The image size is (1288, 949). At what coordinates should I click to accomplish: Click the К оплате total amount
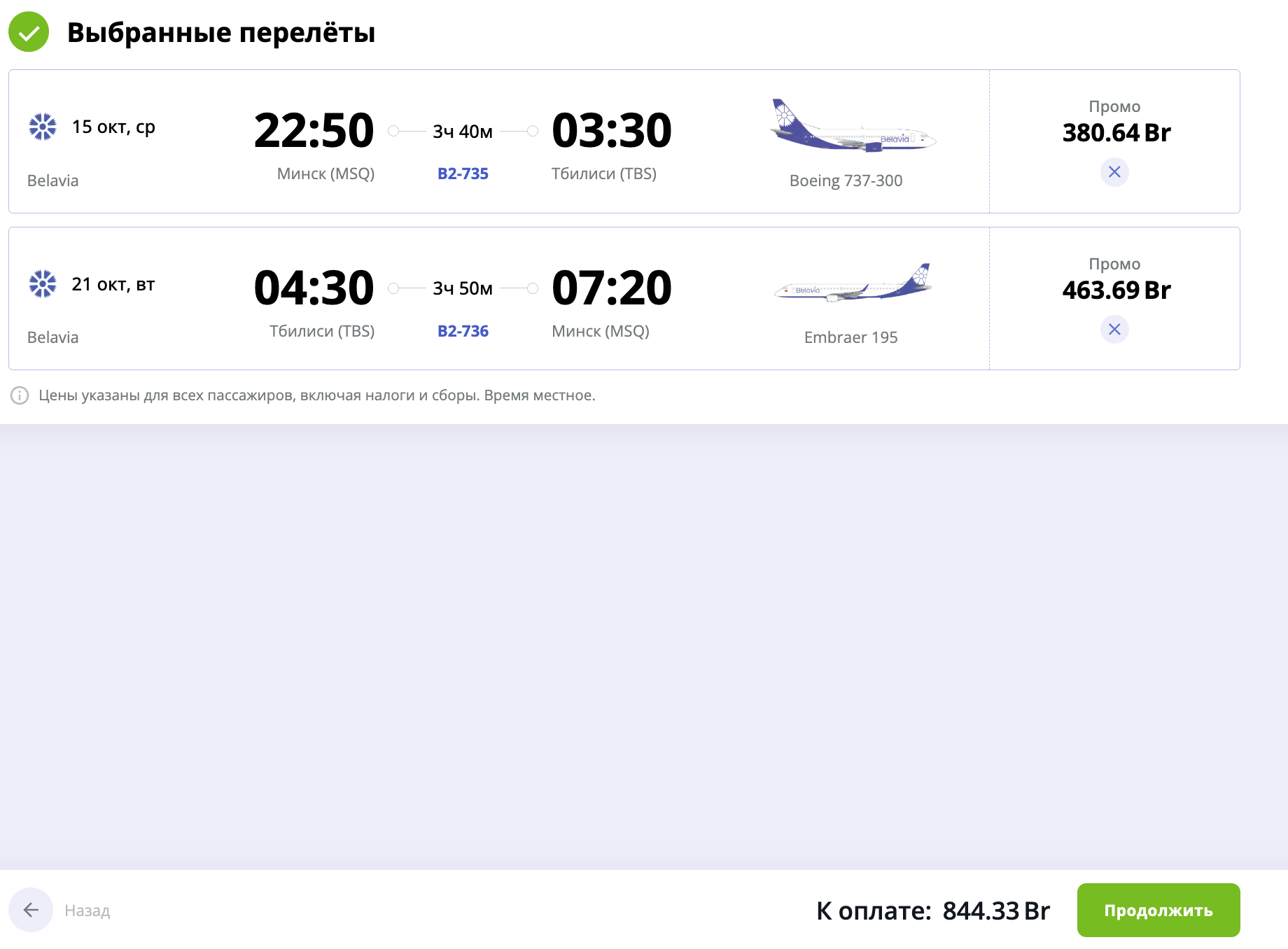coord(995,911)
